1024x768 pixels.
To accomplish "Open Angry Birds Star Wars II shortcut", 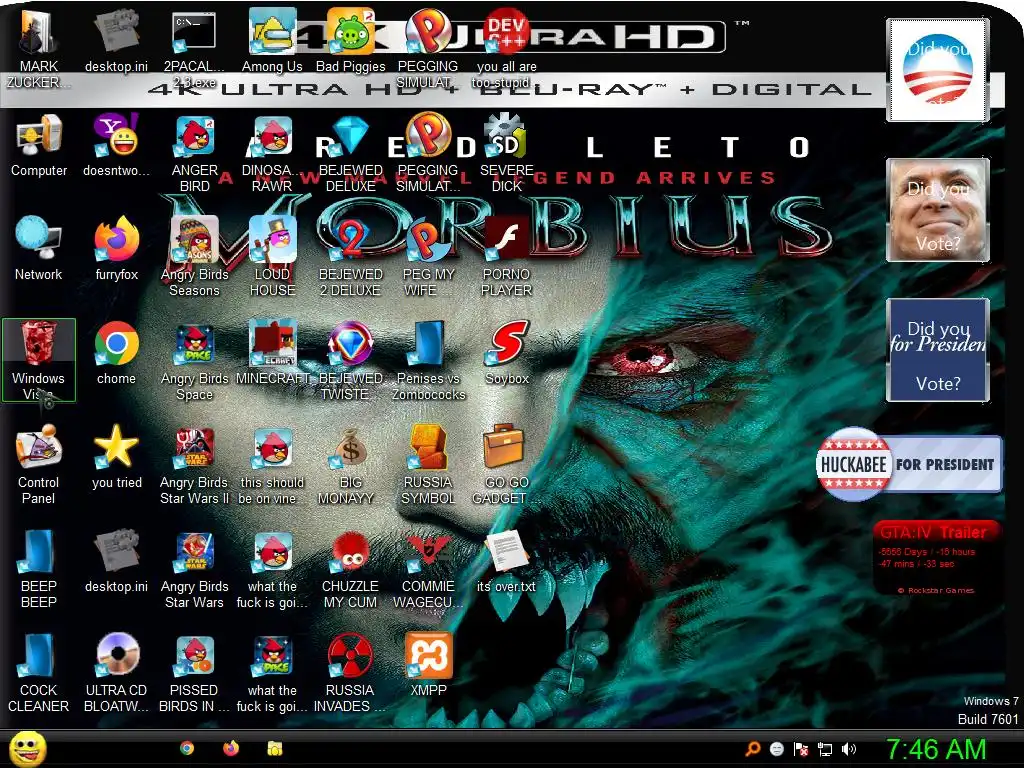I will [194, 464].
